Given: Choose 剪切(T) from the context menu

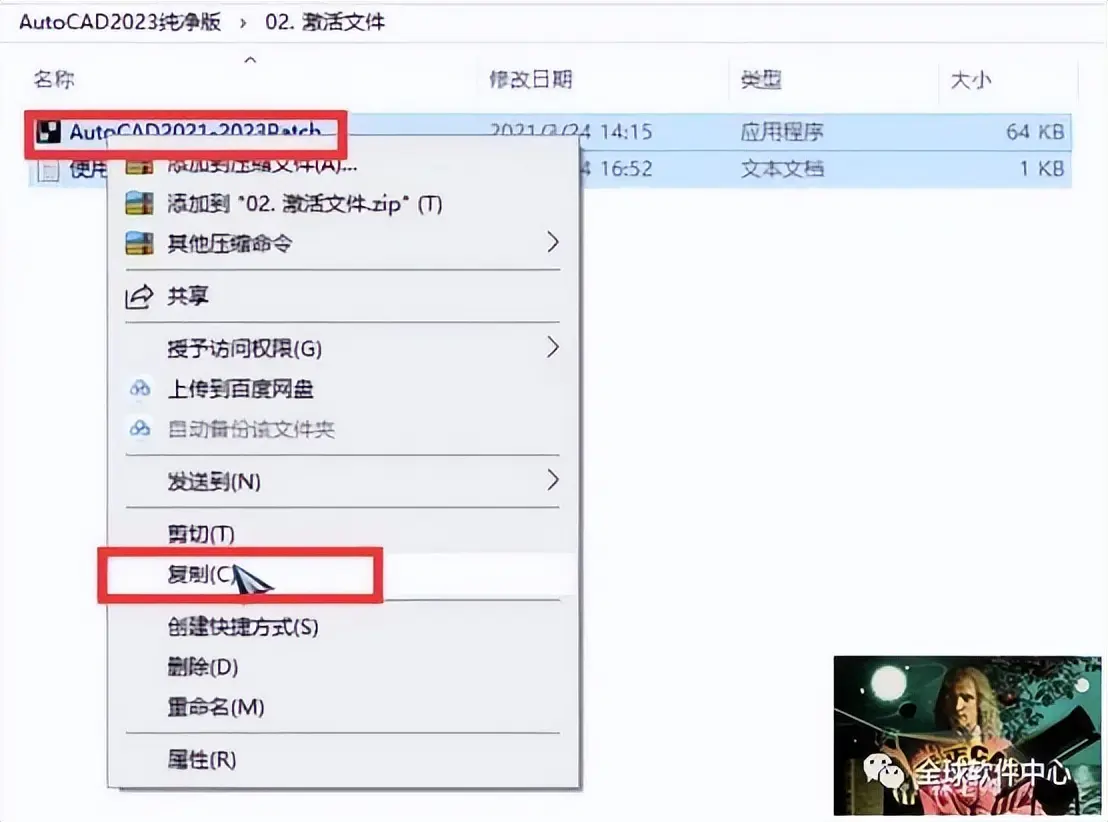Looking at the screenshot, I should pyautogui.click(x=201, y=534).
